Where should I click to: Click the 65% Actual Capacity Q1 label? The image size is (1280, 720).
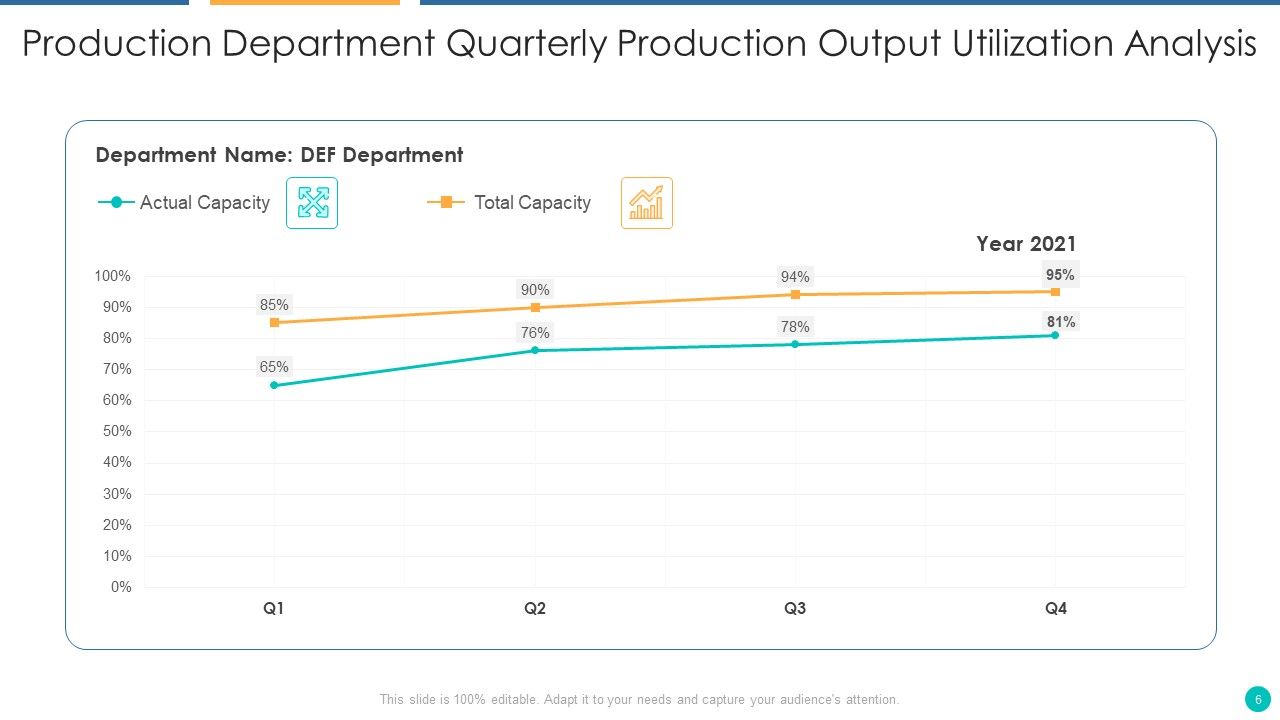274,367
